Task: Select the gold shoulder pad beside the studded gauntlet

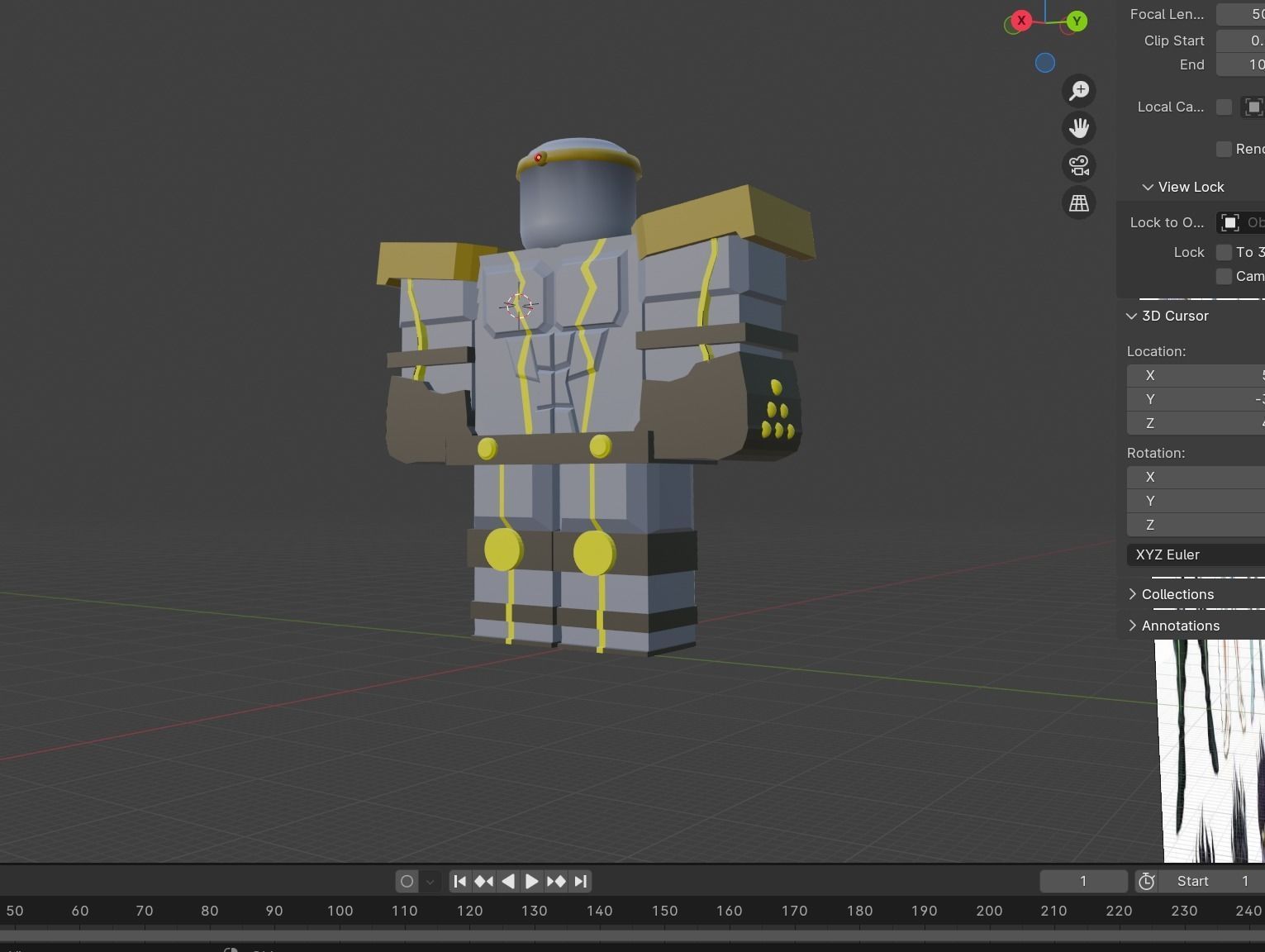Action: coord(726,220)
